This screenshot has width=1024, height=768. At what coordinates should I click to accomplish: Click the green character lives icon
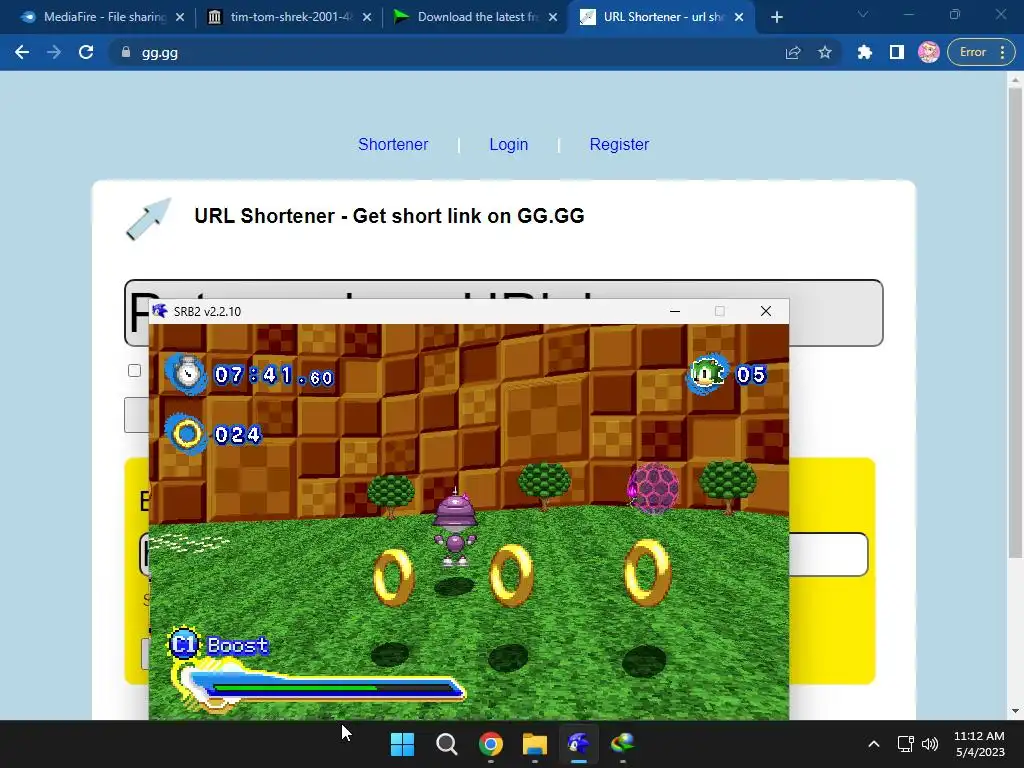[x=708, y=374]
